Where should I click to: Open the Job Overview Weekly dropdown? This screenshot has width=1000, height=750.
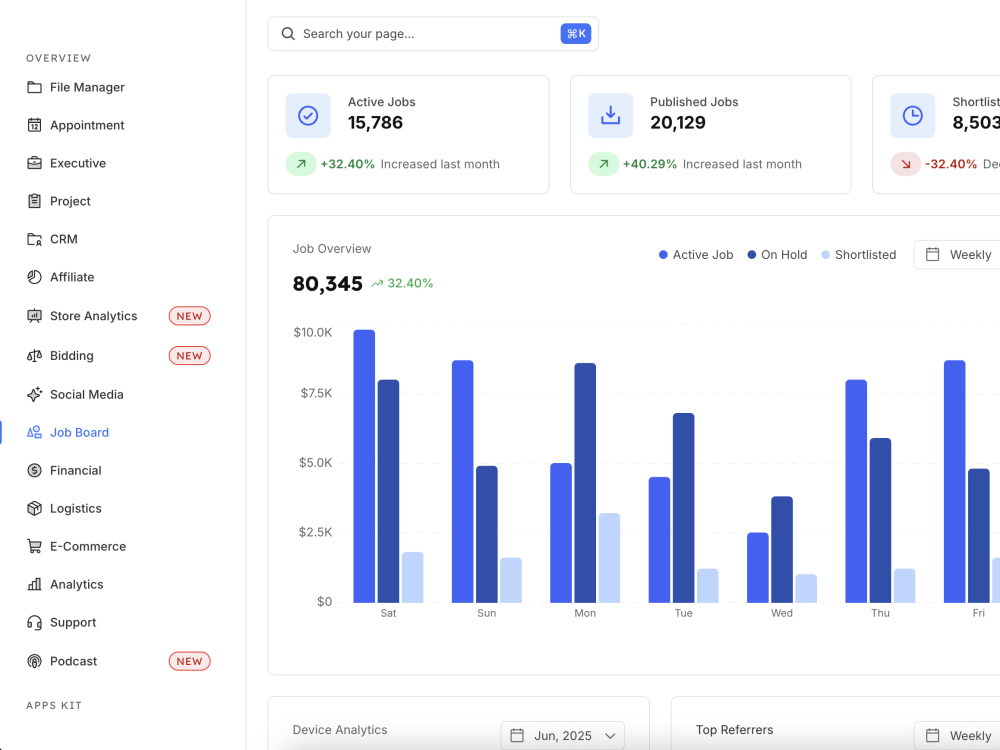pyautogui.click(x=957, y=254)
